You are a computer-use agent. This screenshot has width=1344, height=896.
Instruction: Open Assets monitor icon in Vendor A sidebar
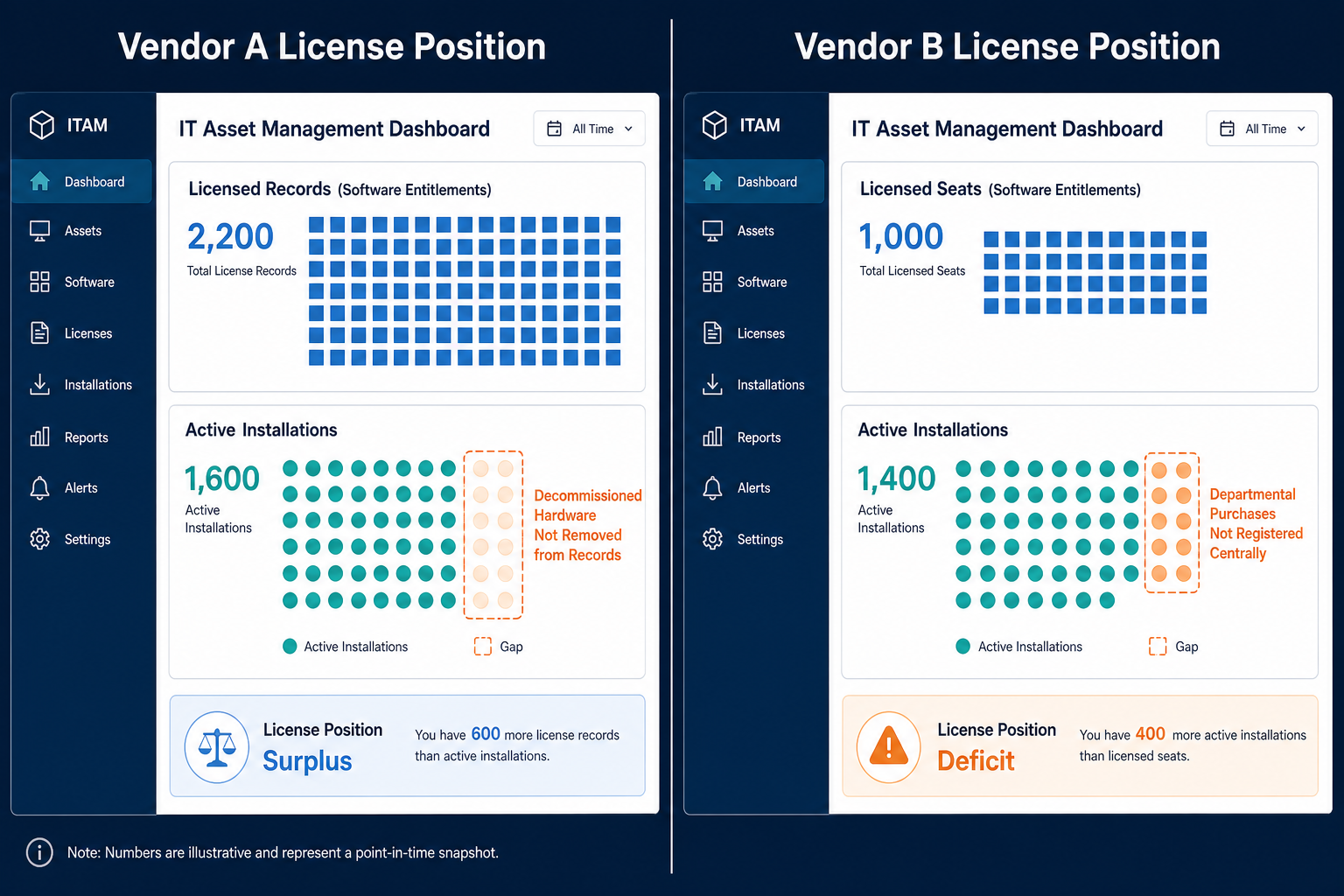(x=40, y=231)
